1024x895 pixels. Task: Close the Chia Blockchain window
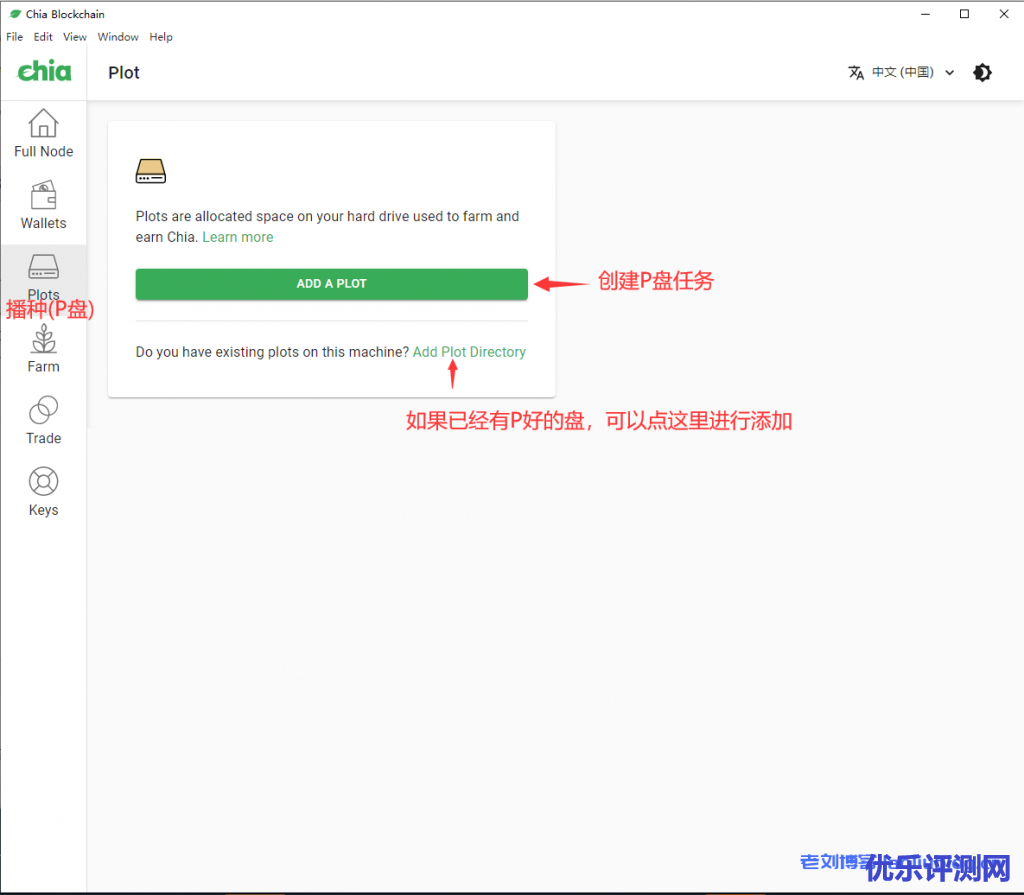coord(1004,14)
